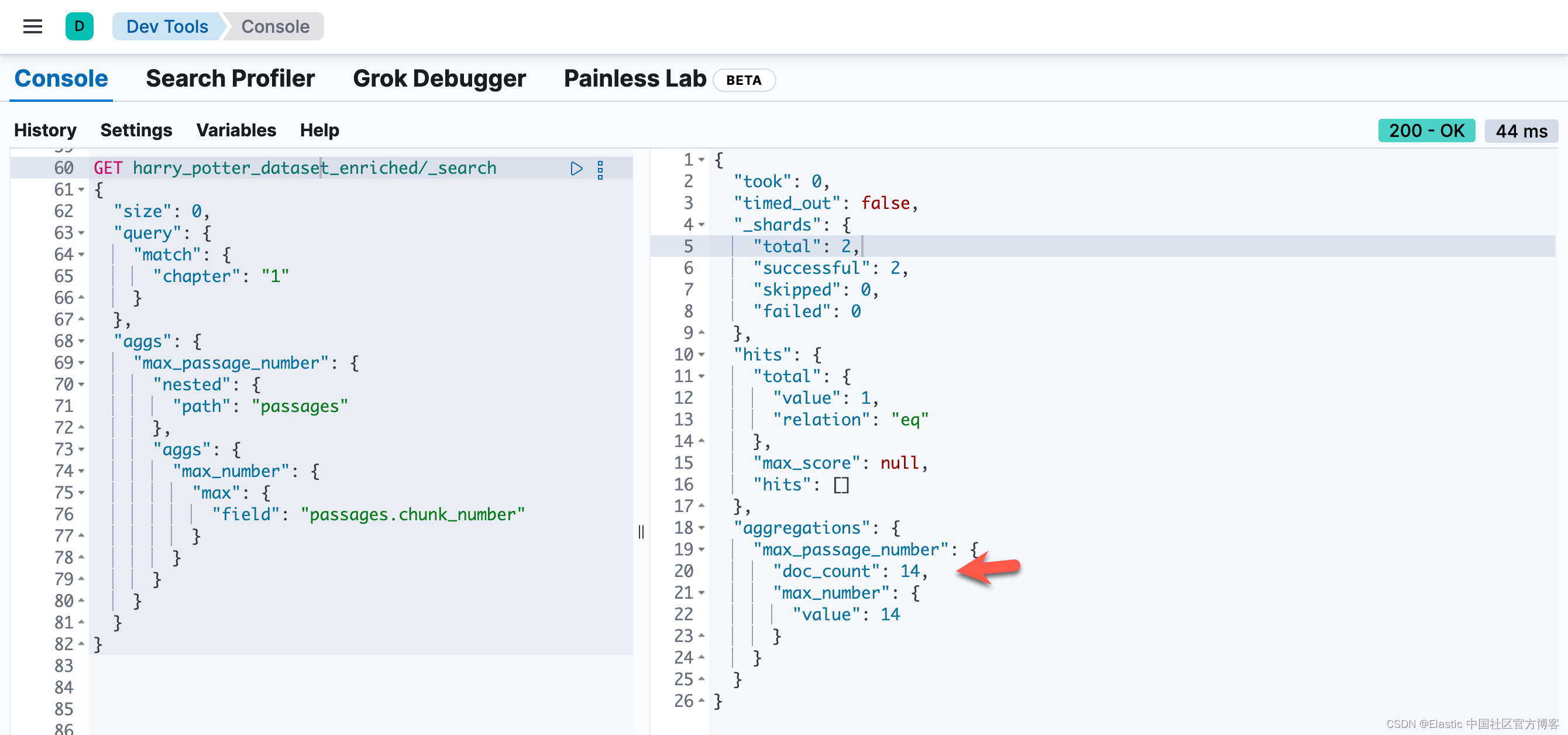Collapse the aggs block fold arrow at line 68

click(x=81, y=341)
